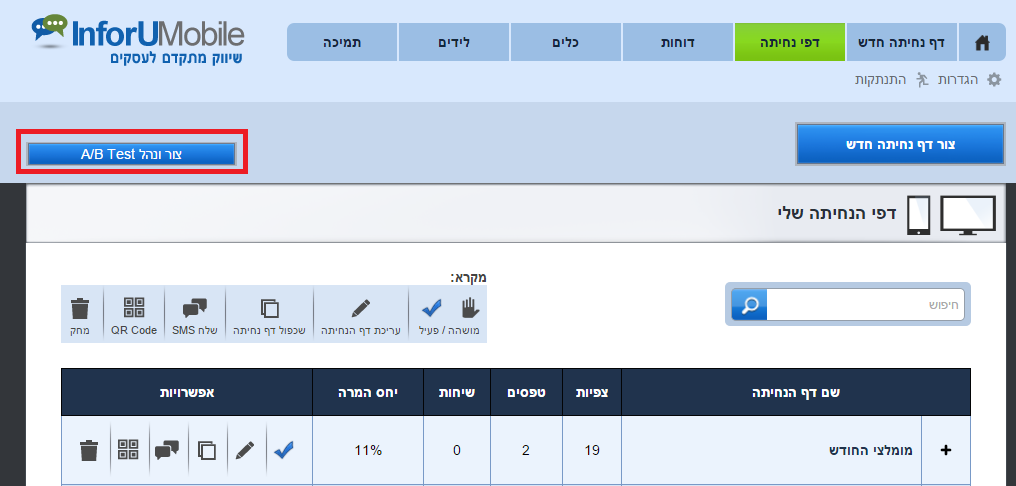Click the צור ונהל A/B Test button
The image size is (1016, 486).
click(x=131, y=154)
